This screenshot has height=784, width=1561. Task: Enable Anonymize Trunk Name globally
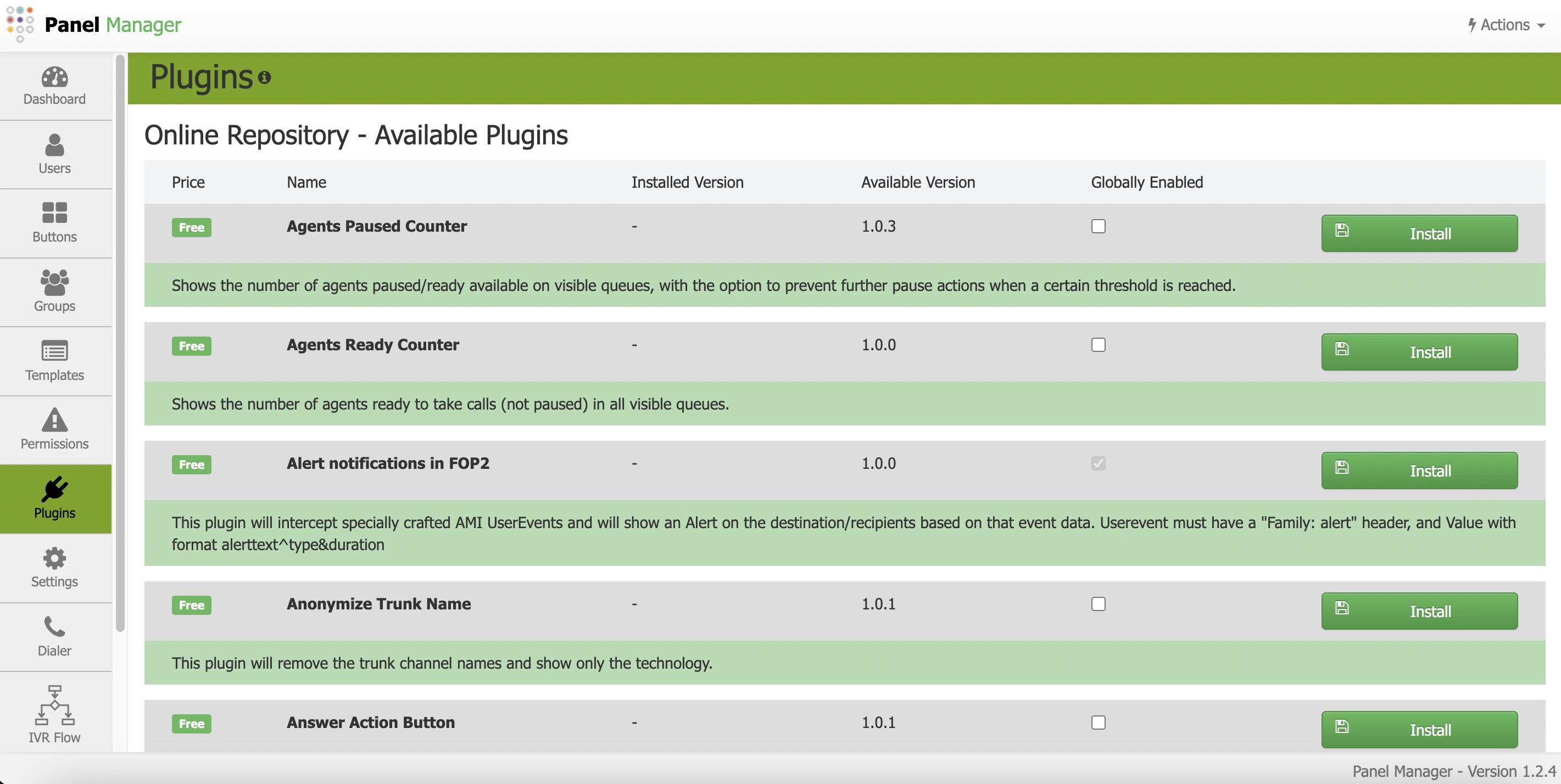coord(1098,604)
